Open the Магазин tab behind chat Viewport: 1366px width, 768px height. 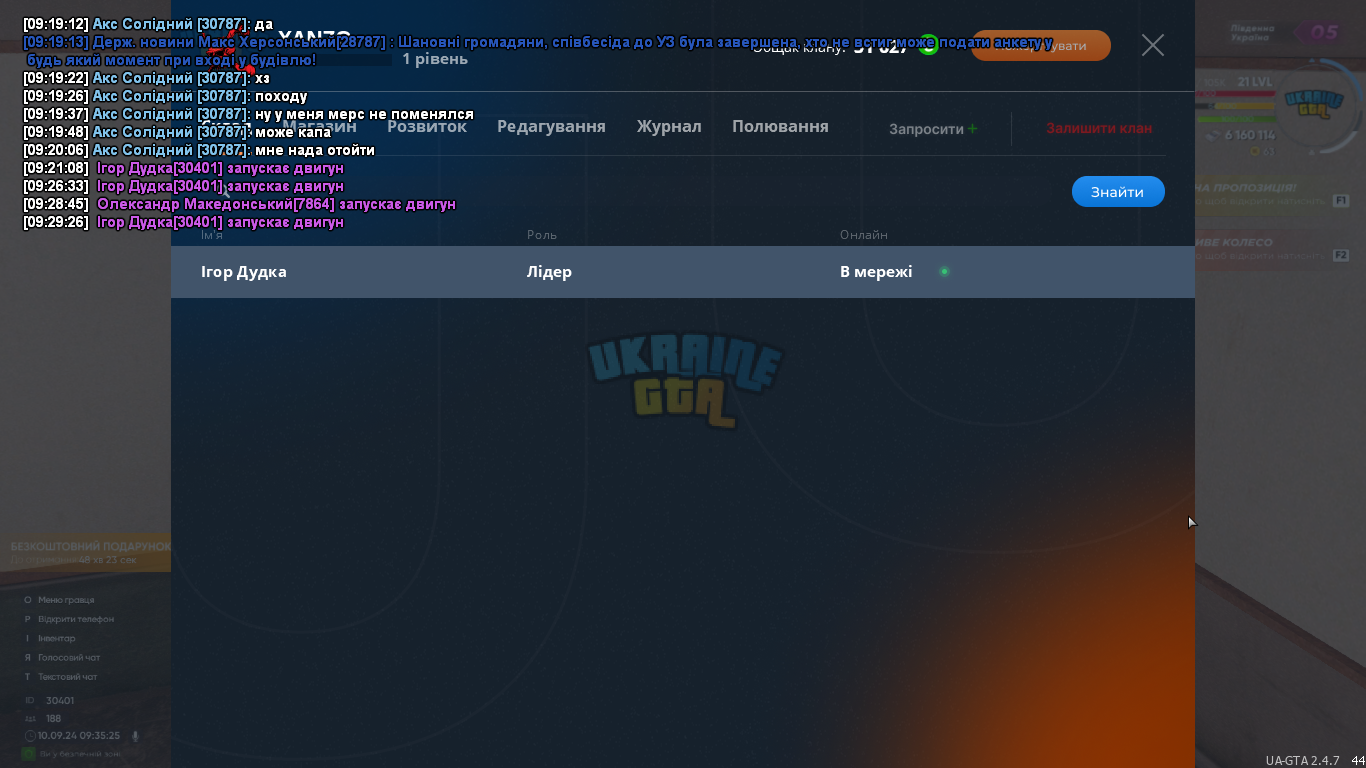(x=319, y=126)
